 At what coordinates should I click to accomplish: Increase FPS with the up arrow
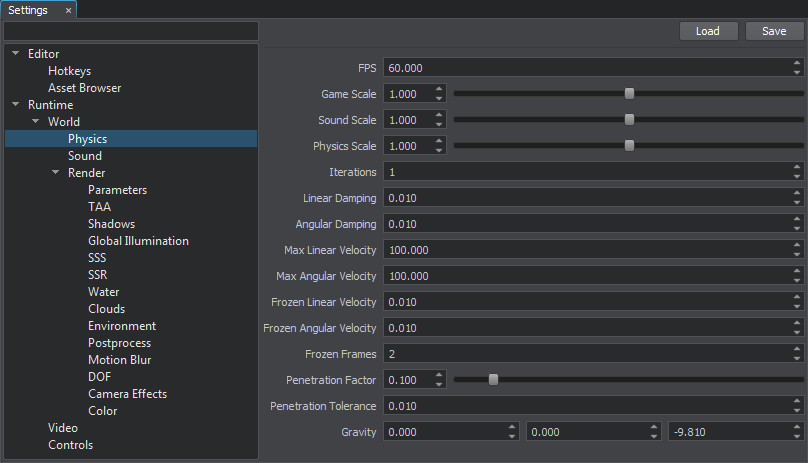coord(797,63)
